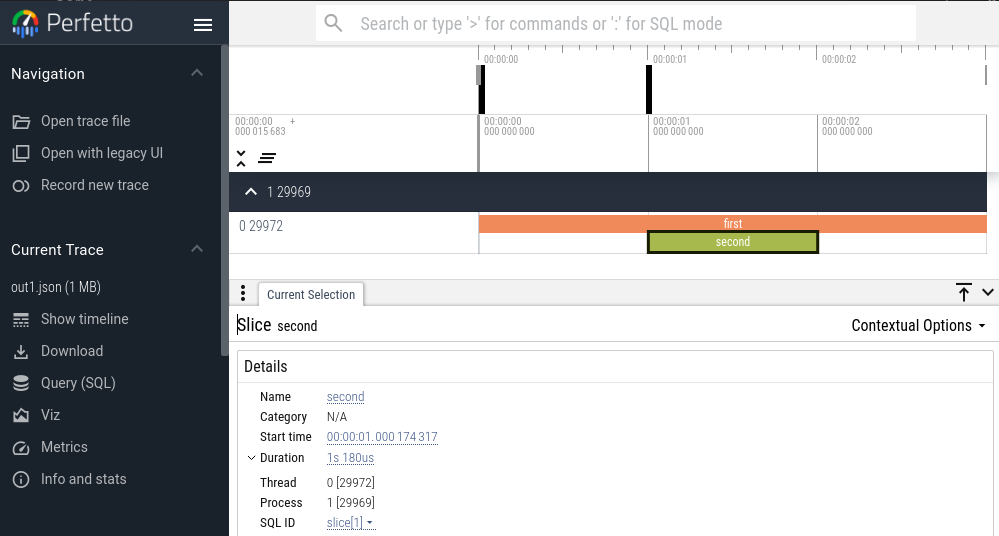Click the 'second' name link
Viewport: 999px width, 536px height.
345,396
